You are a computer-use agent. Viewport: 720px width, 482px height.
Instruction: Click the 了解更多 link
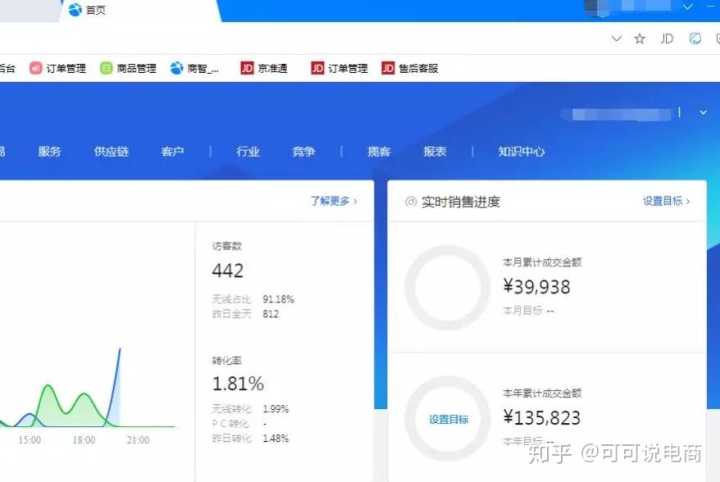(x=333, y=201)
